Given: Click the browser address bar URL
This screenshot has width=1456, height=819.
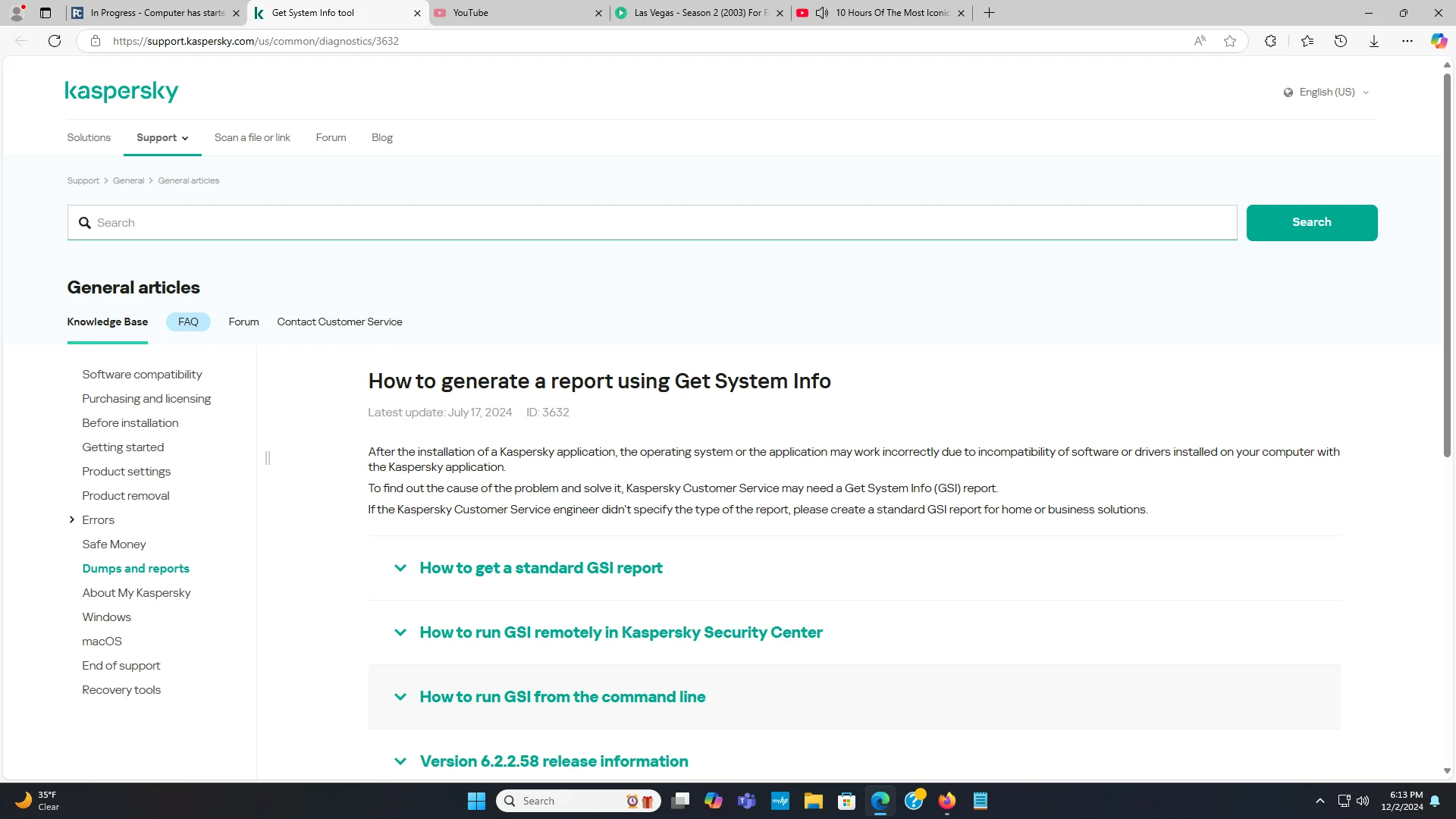Looking at the screenshot, I should pyautogui.click(x=256, y=41).
